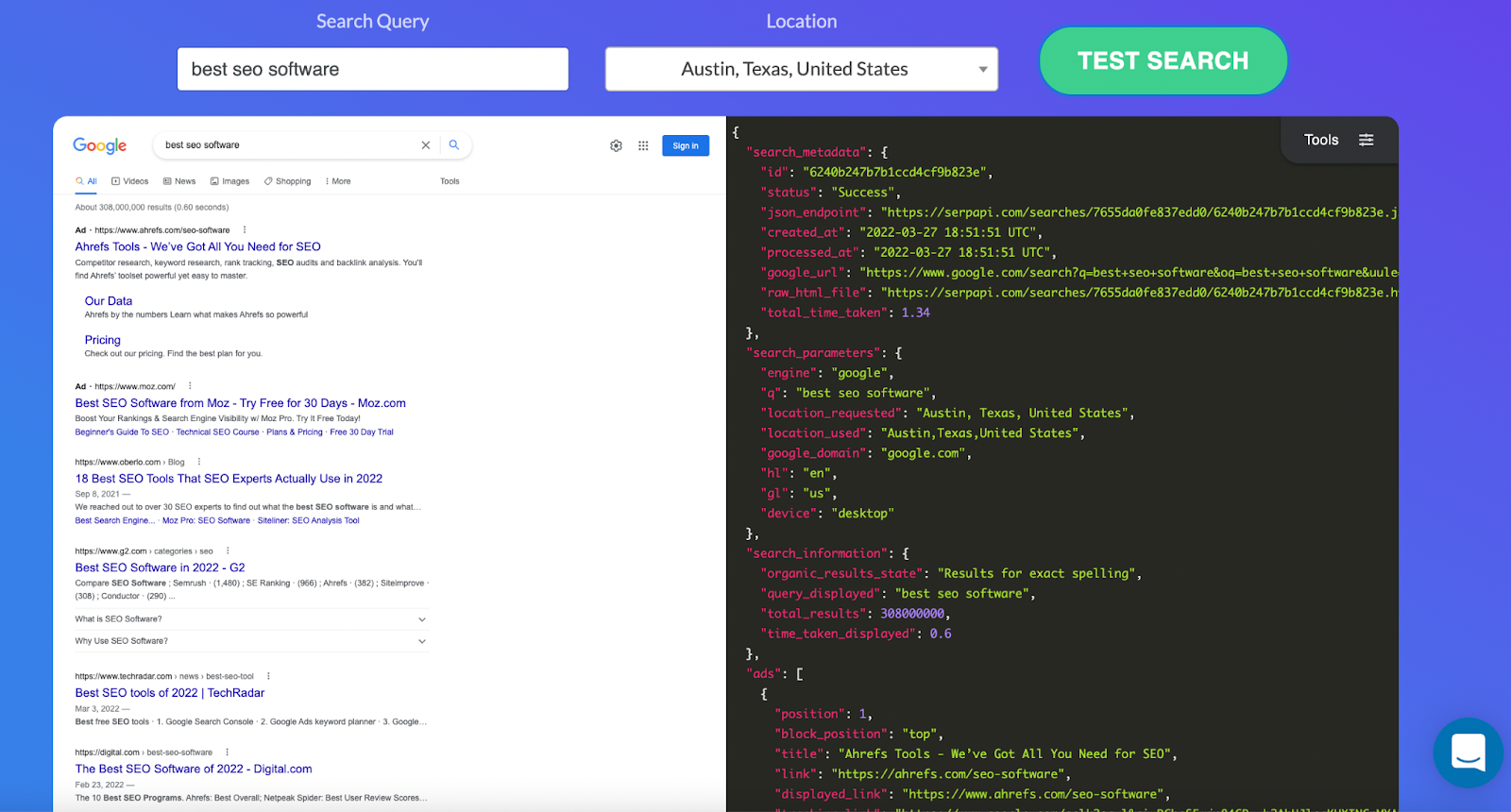
Task: Click the "search_parameters" JSON key
Action: pos(813,353)
